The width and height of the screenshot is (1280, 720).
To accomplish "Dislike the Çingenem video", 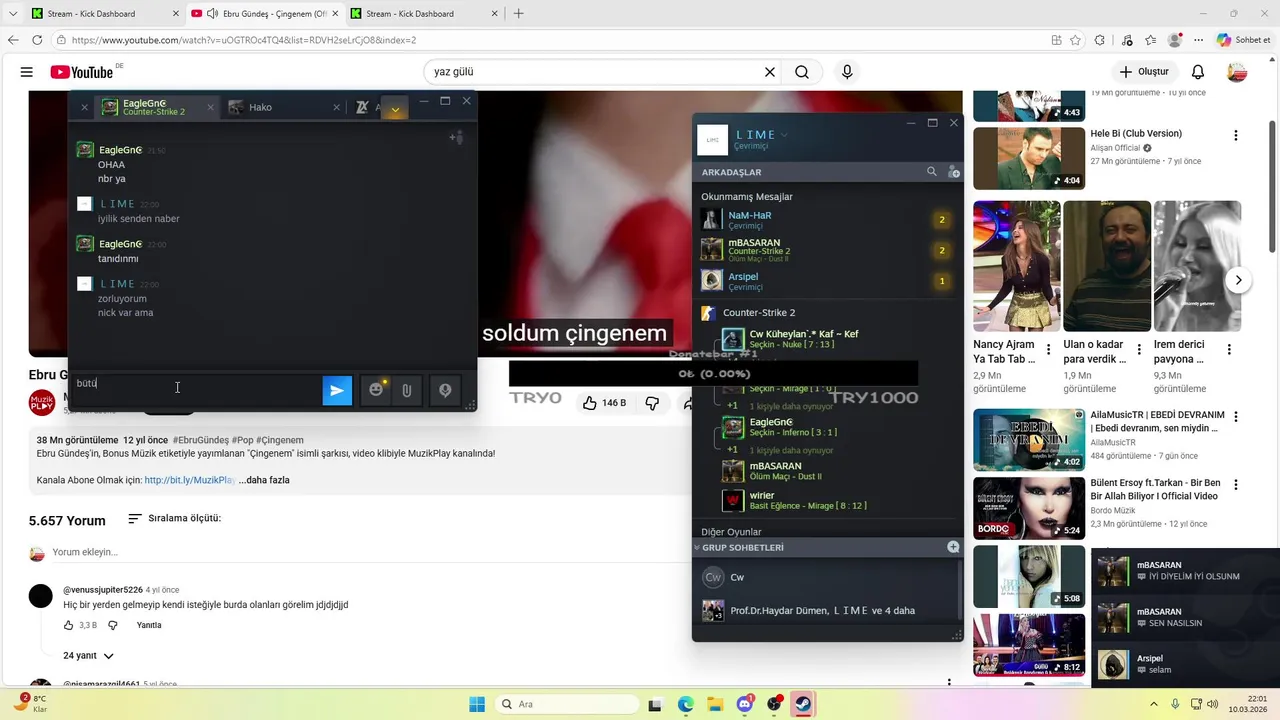I will point(652,403).
